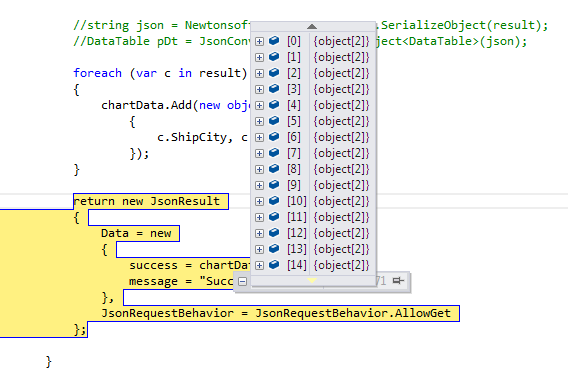568x385 pixels.
Task: Click the object cube icon for [8]
Action: 274,168
